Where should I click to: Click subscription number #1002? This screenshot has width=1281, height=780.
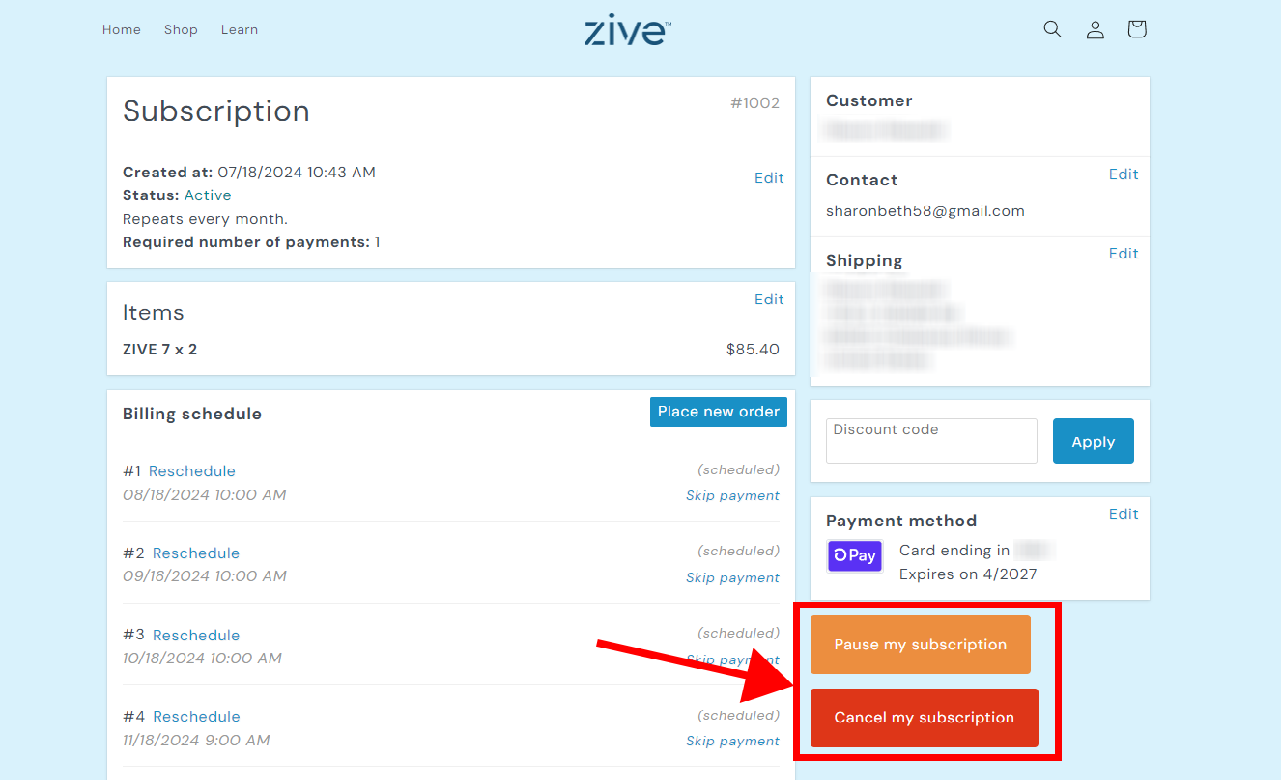[755, 103]
